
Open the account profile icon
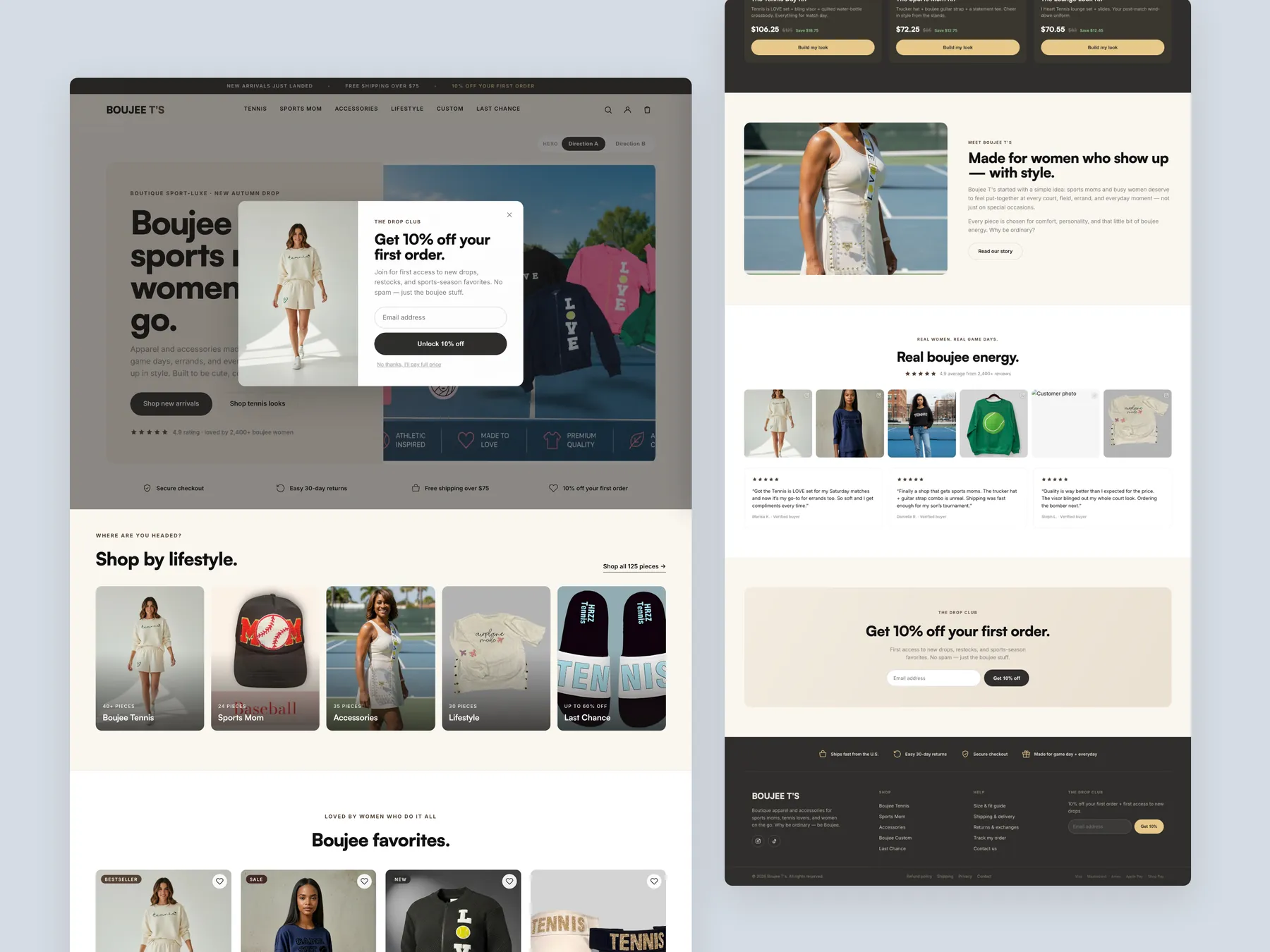(x=627, y=110)
